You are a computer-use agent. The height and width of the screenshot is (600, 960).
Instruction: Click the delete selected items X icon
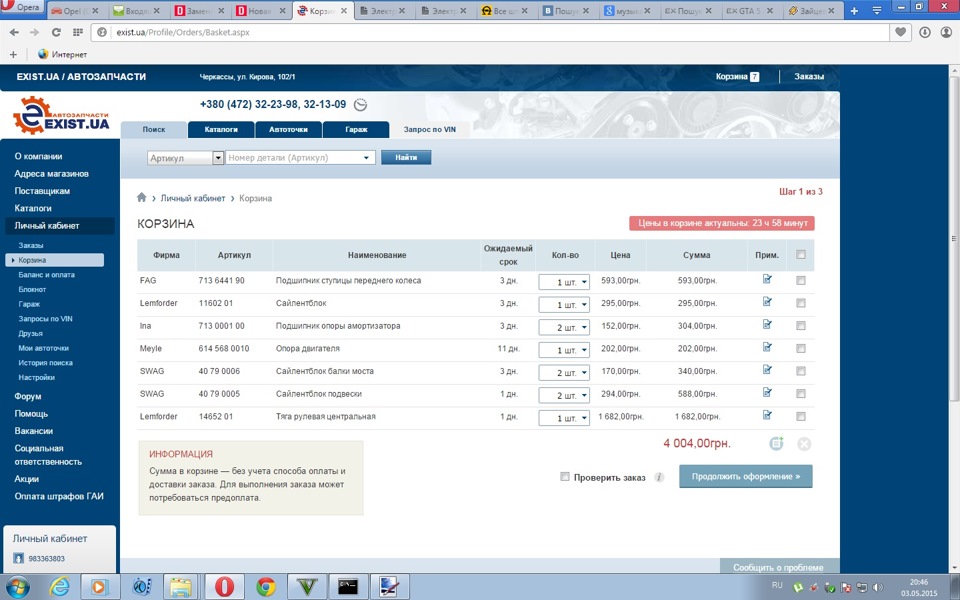coord(804,444)
